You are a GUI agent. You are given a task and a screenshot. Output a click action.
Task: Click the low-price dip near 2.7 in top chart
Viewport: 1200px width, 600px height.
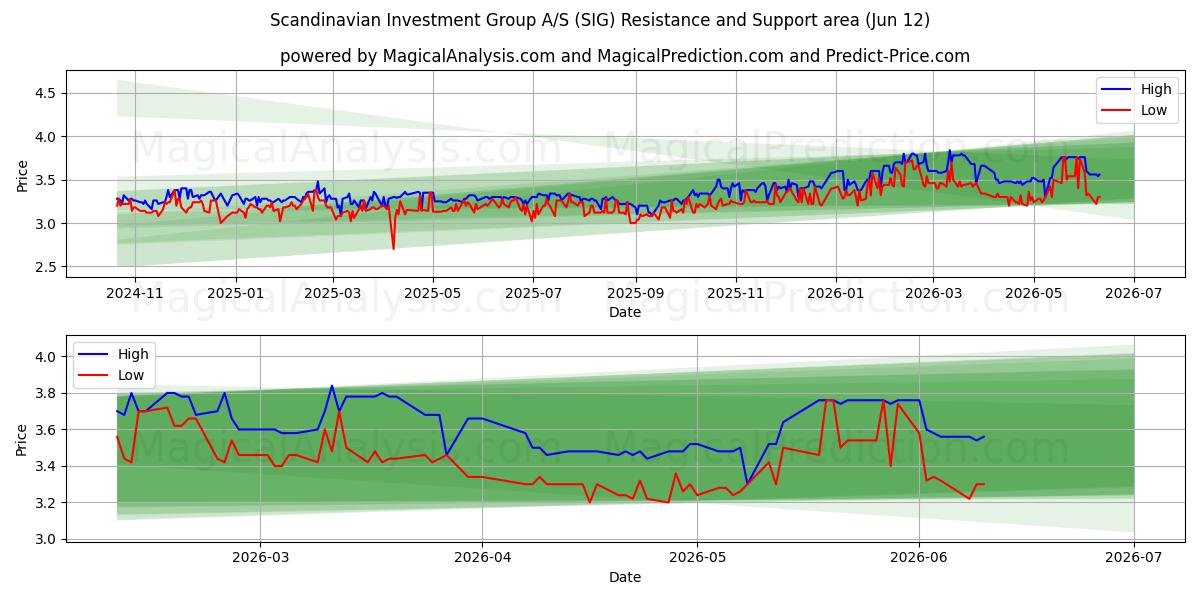393,248
